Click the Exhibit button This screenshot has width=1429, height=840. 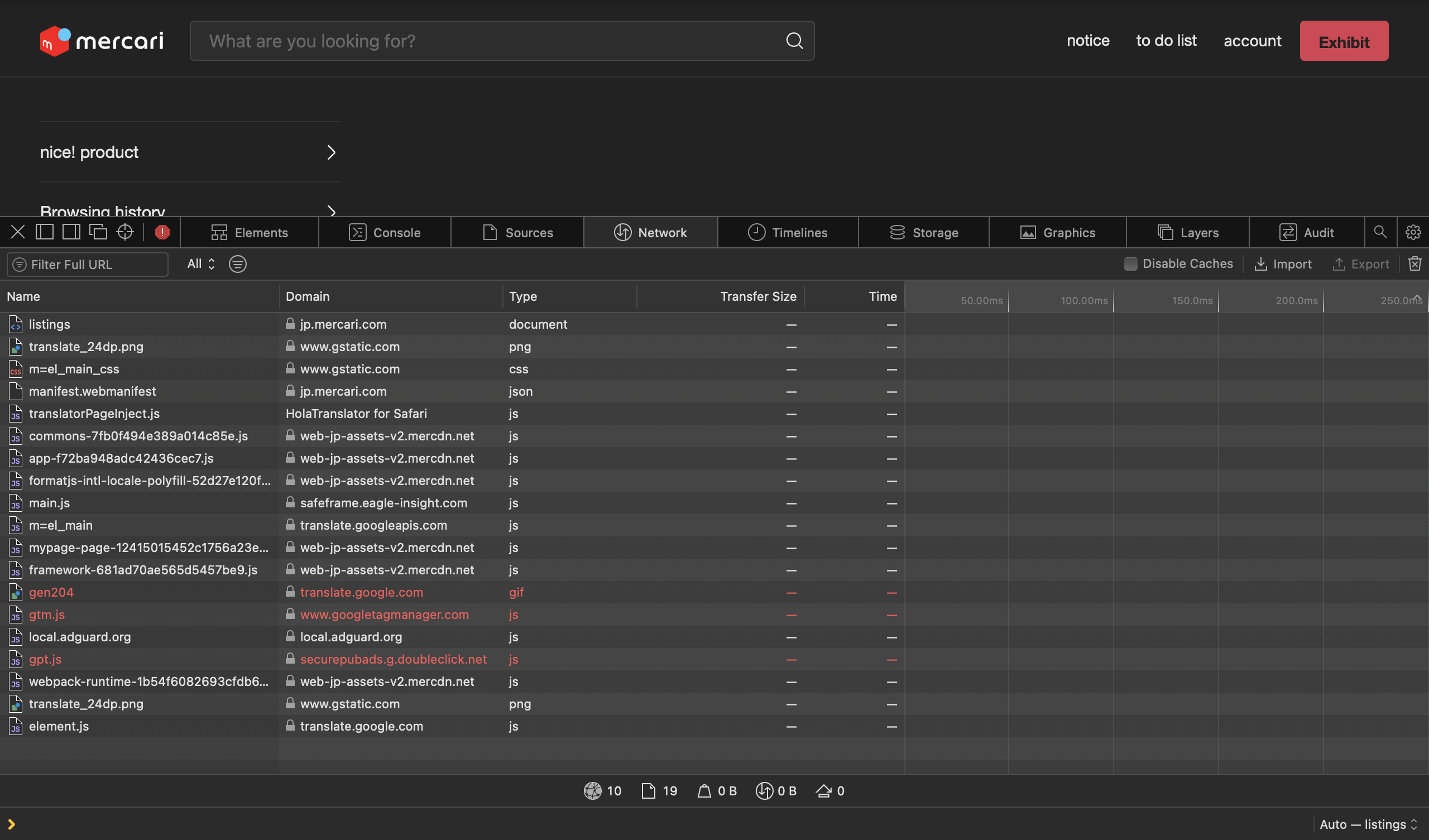click(x=1344, y=40)
